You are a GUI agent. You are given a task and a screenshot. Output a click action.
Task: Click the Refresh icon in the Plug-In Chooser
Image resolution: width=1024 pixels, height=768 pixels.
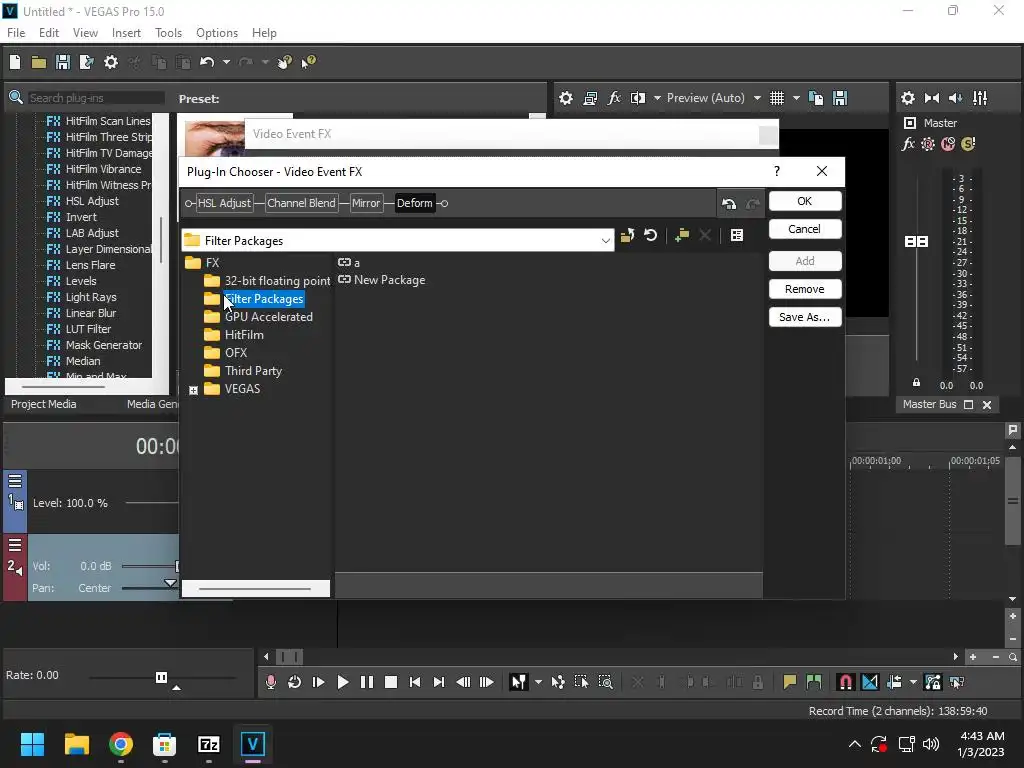650,235
